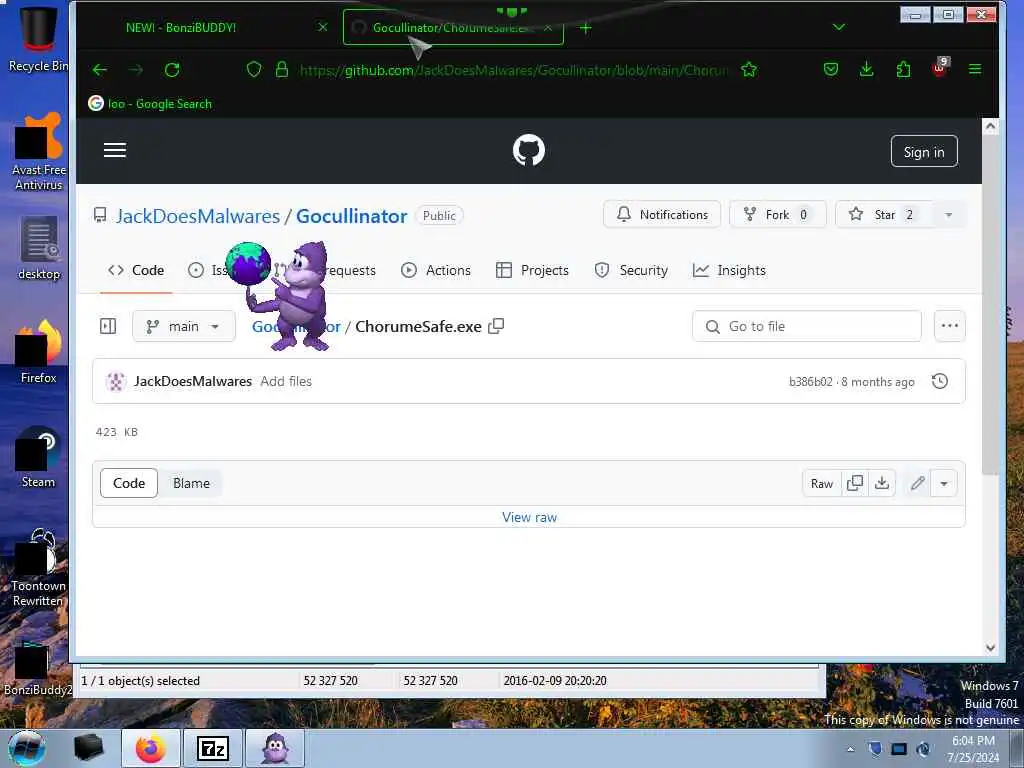Fork the repository with the Fork button
Viewport: 1024px width, 768px height.
click(777, 214)
